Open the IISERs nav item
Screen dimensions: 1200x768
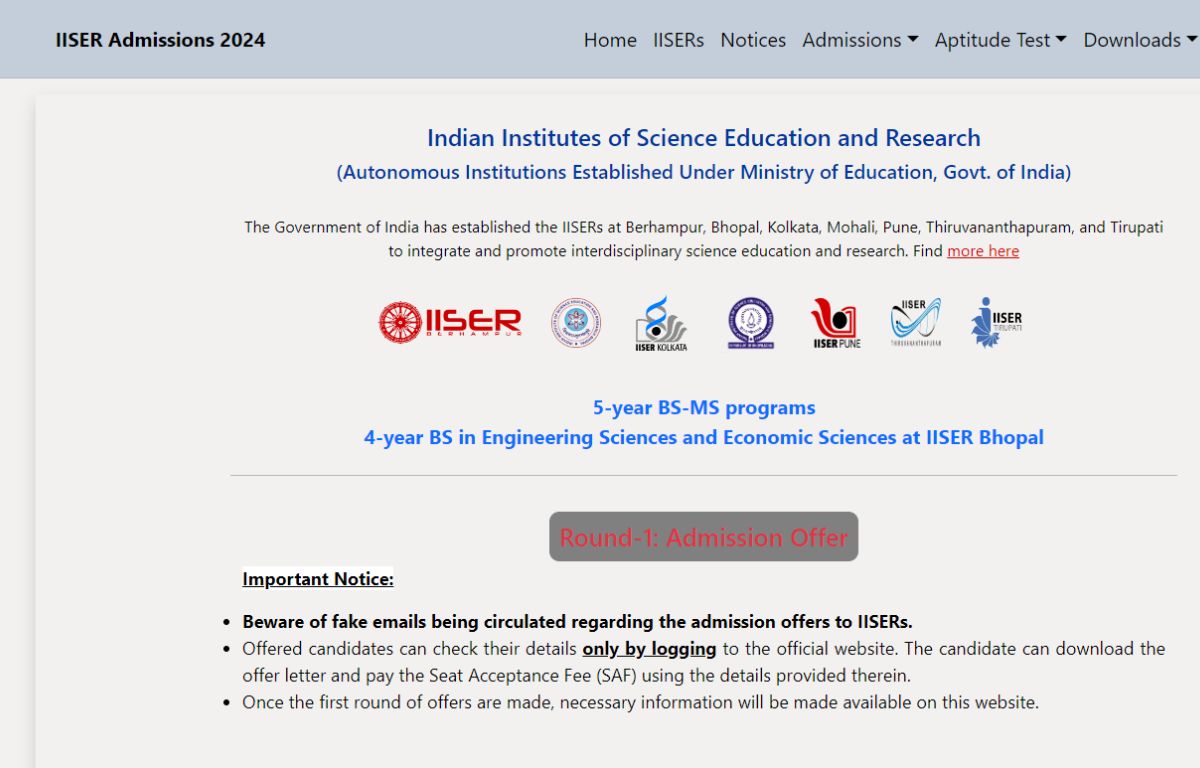(x=678, y=40)
